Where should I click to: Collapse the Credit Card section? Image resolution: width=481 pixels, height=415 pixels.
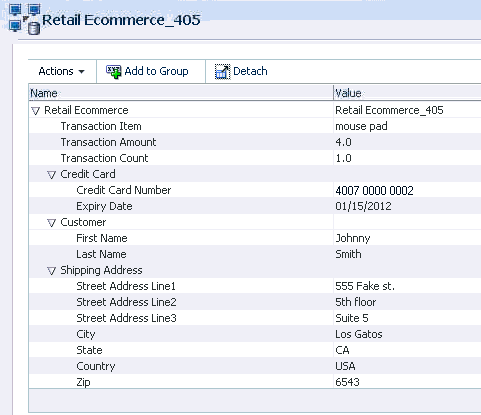51,175
